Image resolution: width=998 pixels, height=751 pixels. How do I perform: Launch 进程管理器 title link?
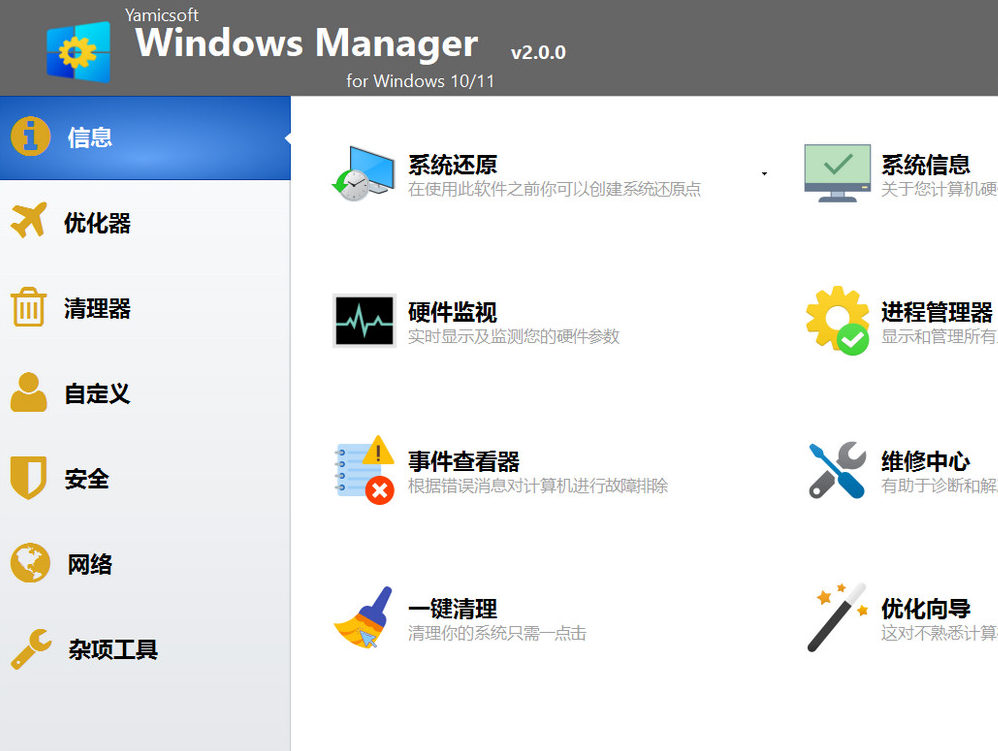coord(937,312)
